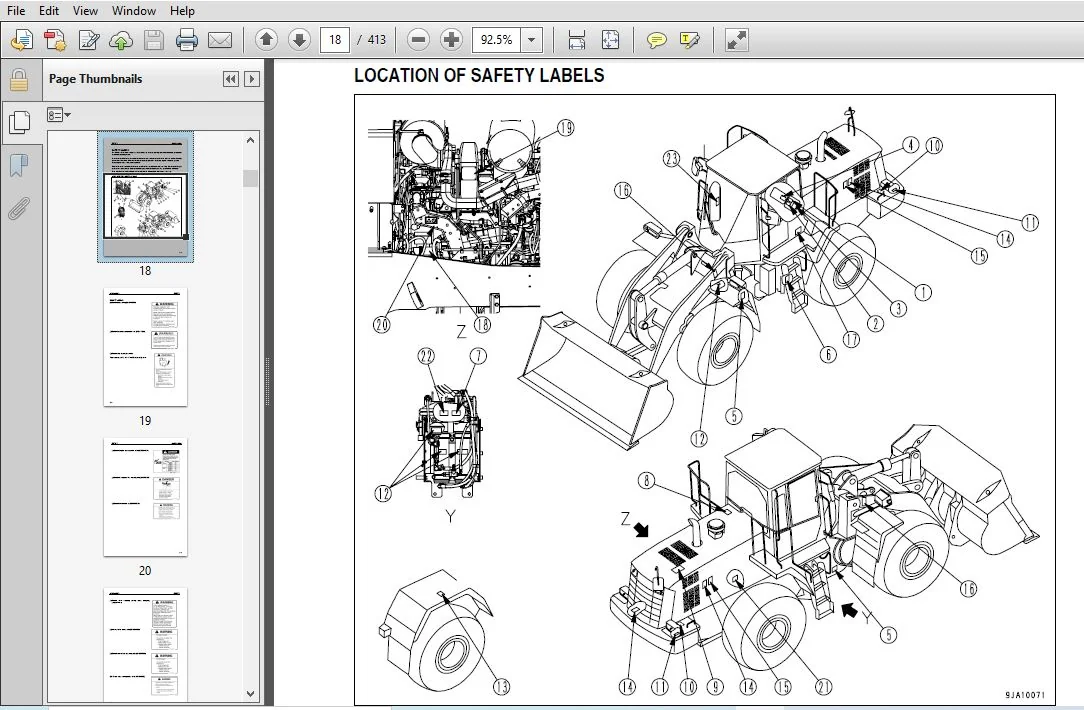Click the page number field showing 18
Image resolution: width=1084 pixels, height=710 pixels.
click(x=335, y=40)
